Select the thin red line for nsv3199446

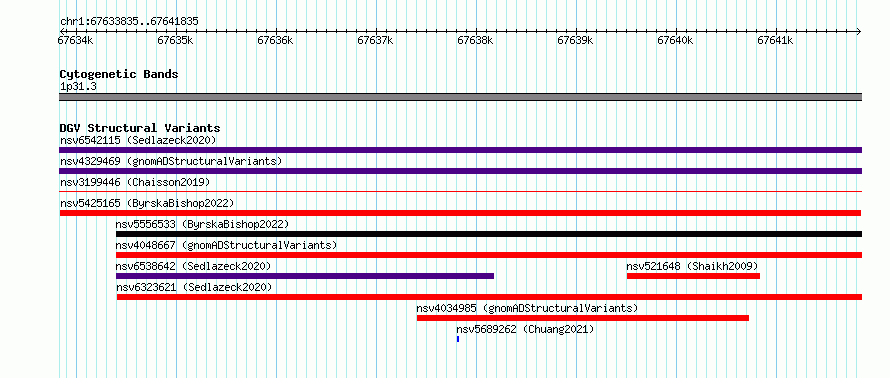[x=460, y=192]
